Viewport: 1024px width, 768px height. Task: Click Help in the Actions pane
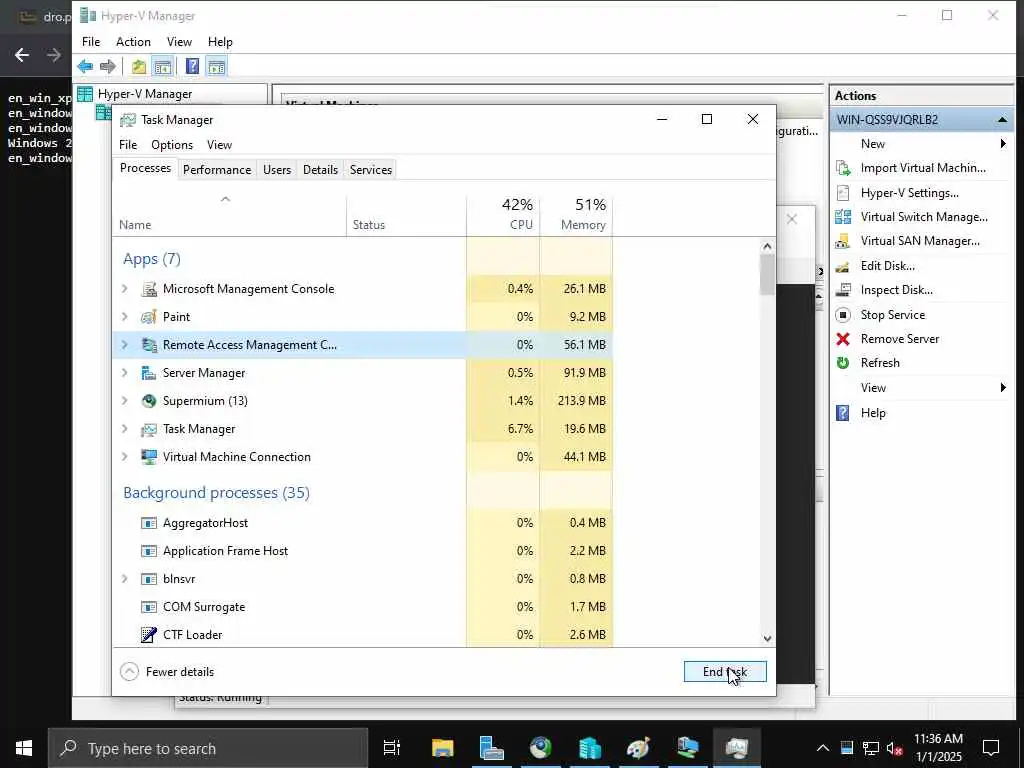pyautogui.click(x=873, y=413)
